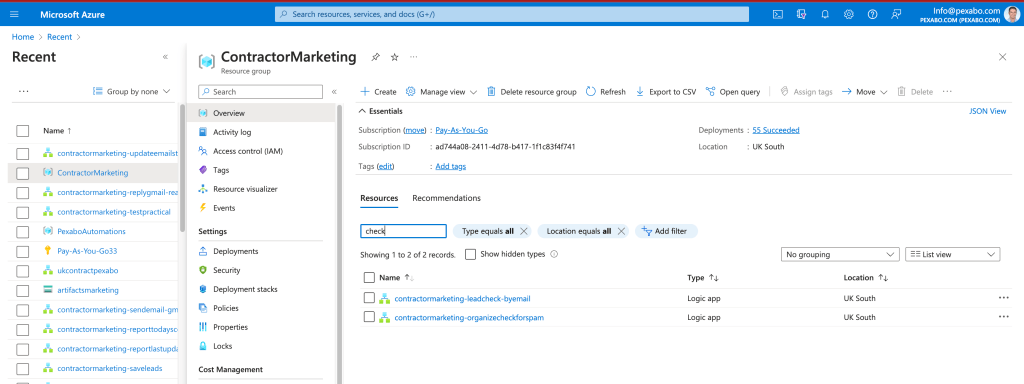Open Policies in the sidebar
1024x384 pixels.
pyautogui.click(x=225, y=308)
